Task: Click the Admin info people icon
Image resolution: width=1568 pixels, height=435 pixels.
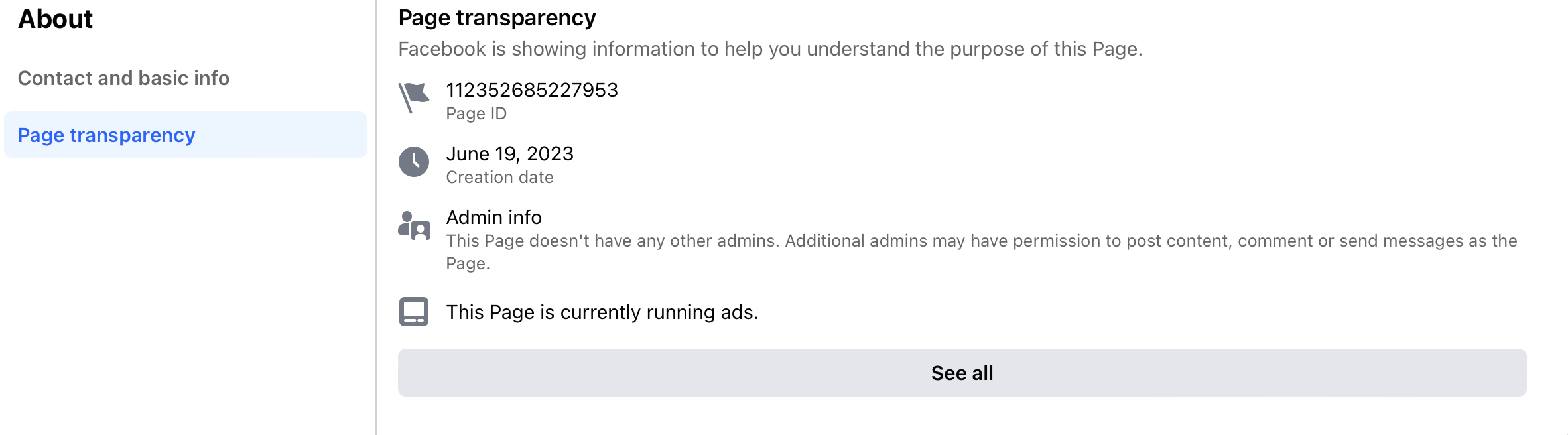Action: click(x=414, y=225)
